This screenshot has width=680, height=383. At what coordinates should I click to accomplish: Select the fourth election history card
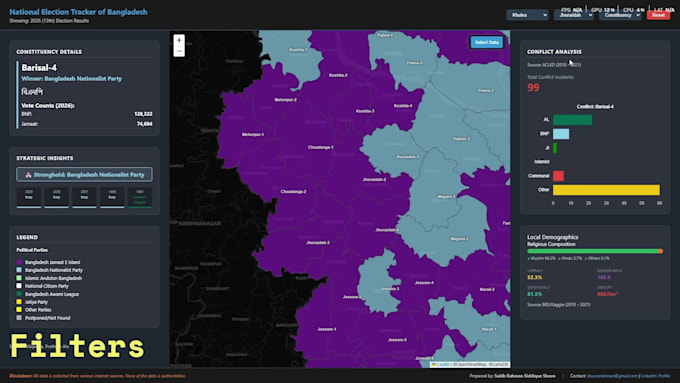click(x=112, y=197)
